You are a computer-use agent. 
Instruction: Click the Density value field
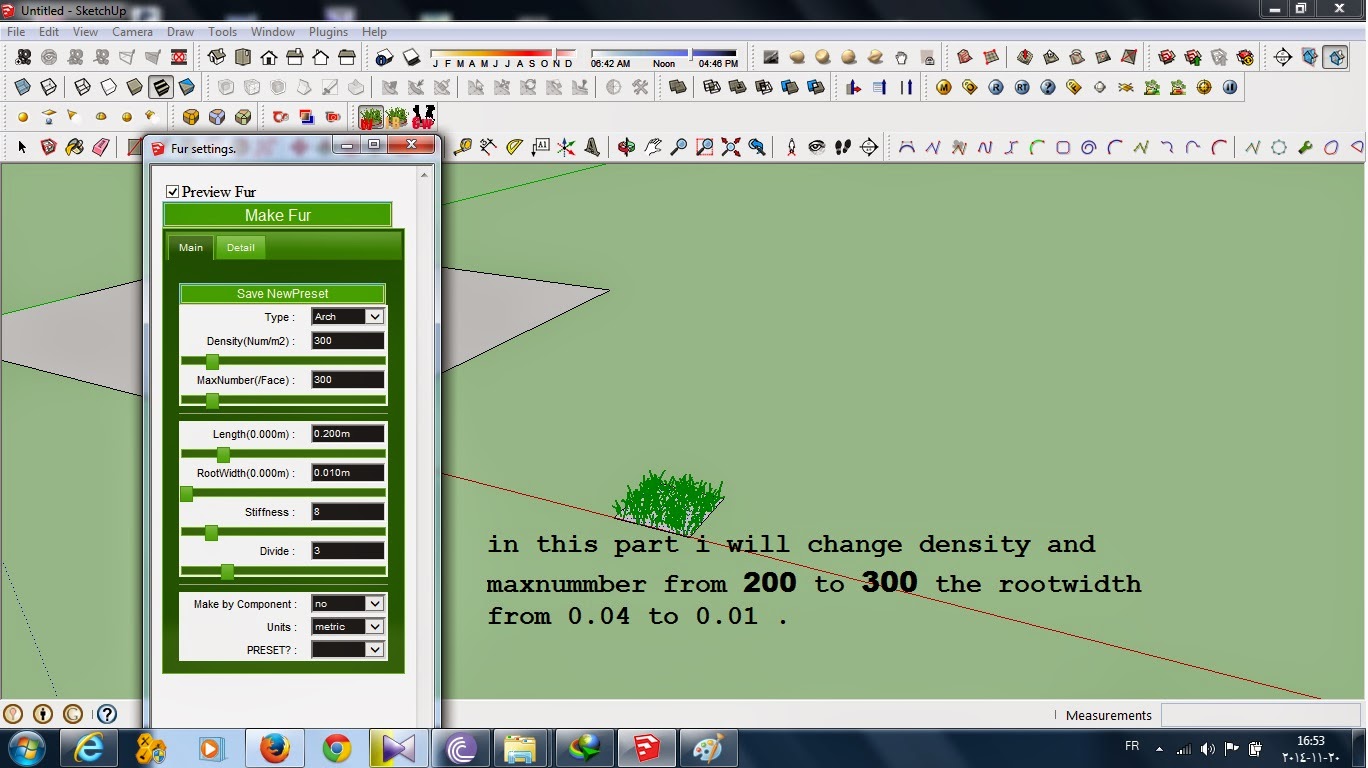347,340
